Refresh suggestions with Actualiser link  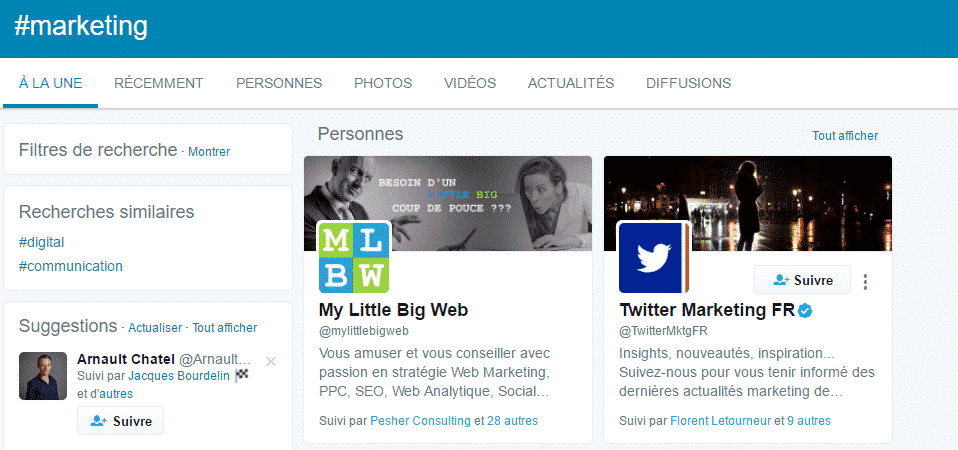tap(155, 328)
